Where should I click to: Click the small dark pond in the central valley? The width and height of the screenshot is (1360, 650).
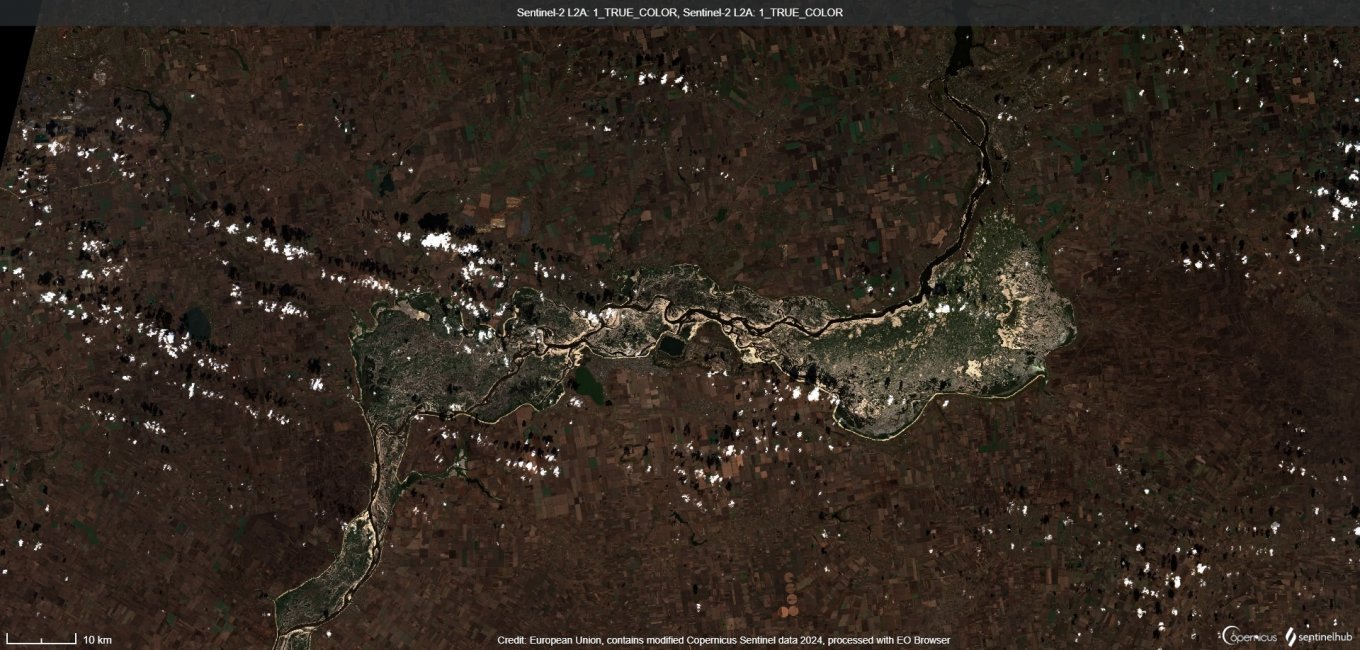[669, 347]
